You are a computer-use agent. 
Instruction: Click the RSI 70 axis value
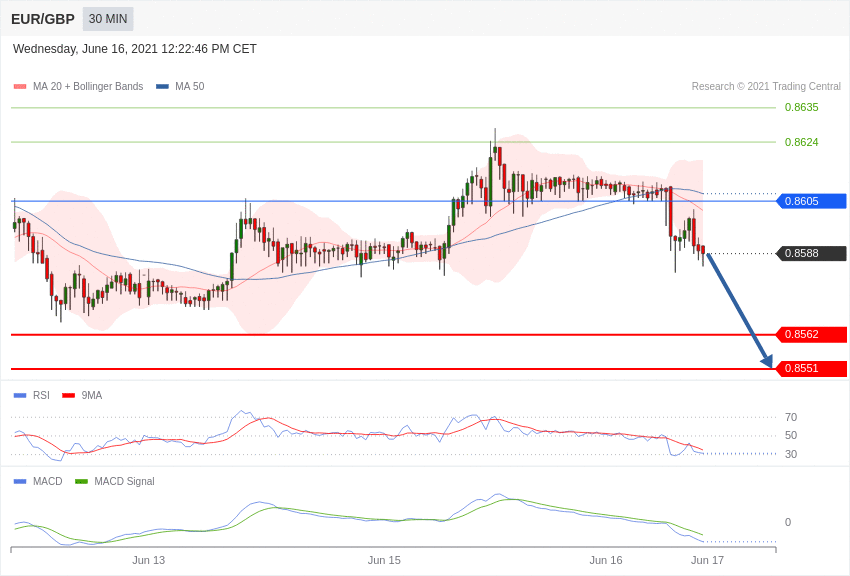(x=791, y=417)
